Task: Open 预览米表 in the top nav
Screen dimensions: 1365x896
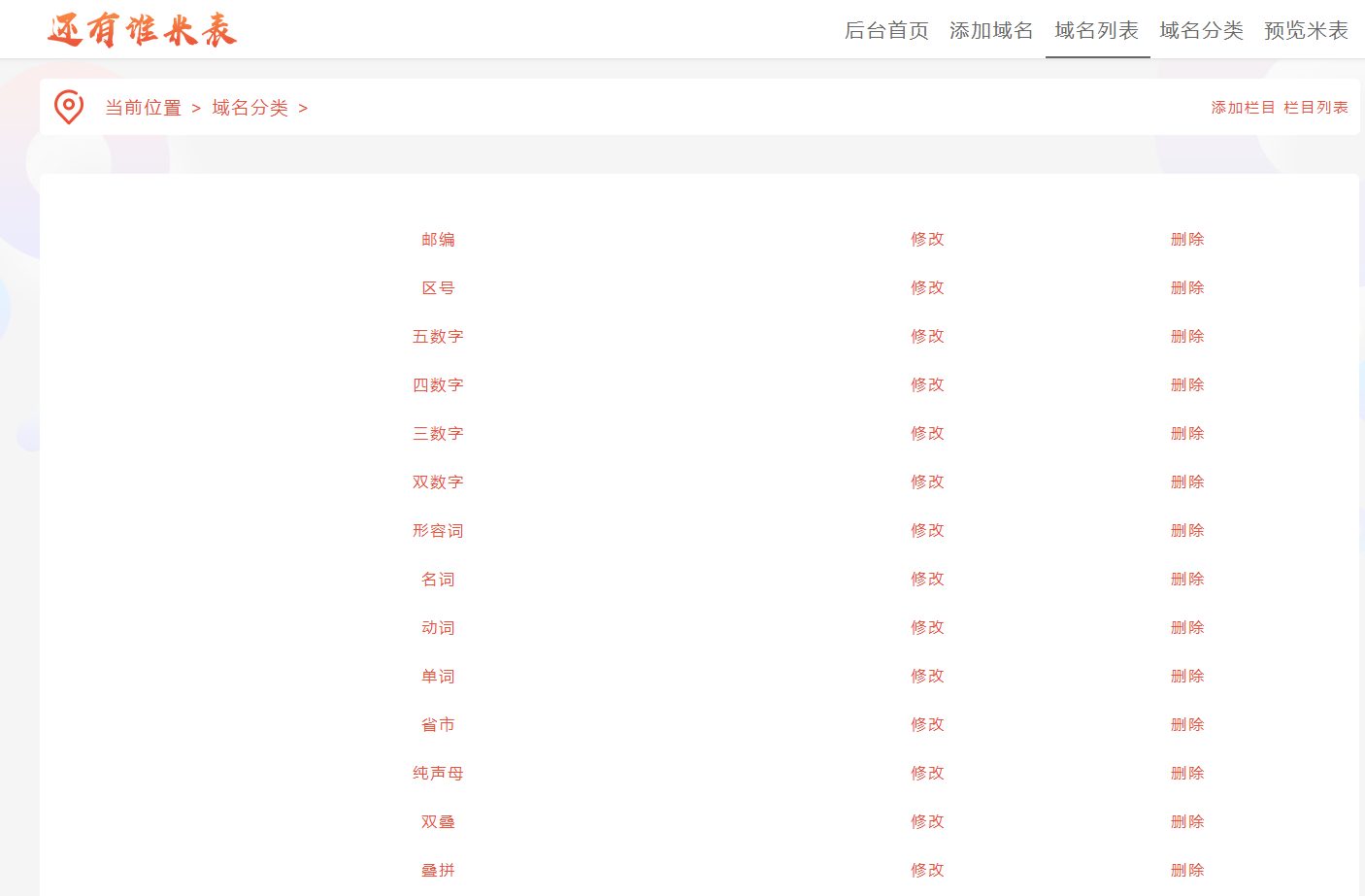Action: (x=1306, y=31)
